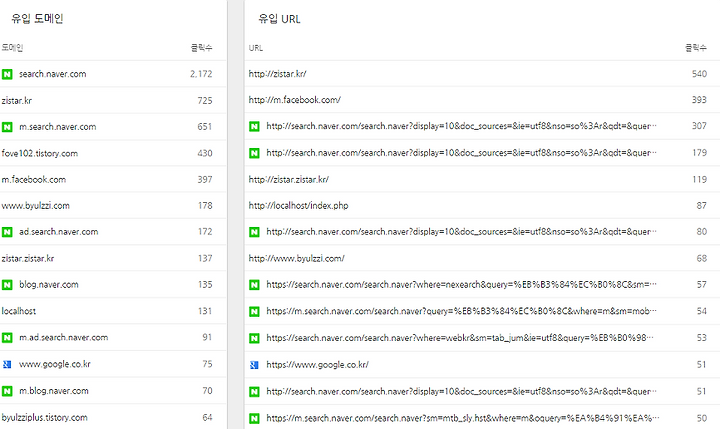Open the http://zistar.zistar.kr/ URL
The image size is (720, 429).
pos(288,180)
